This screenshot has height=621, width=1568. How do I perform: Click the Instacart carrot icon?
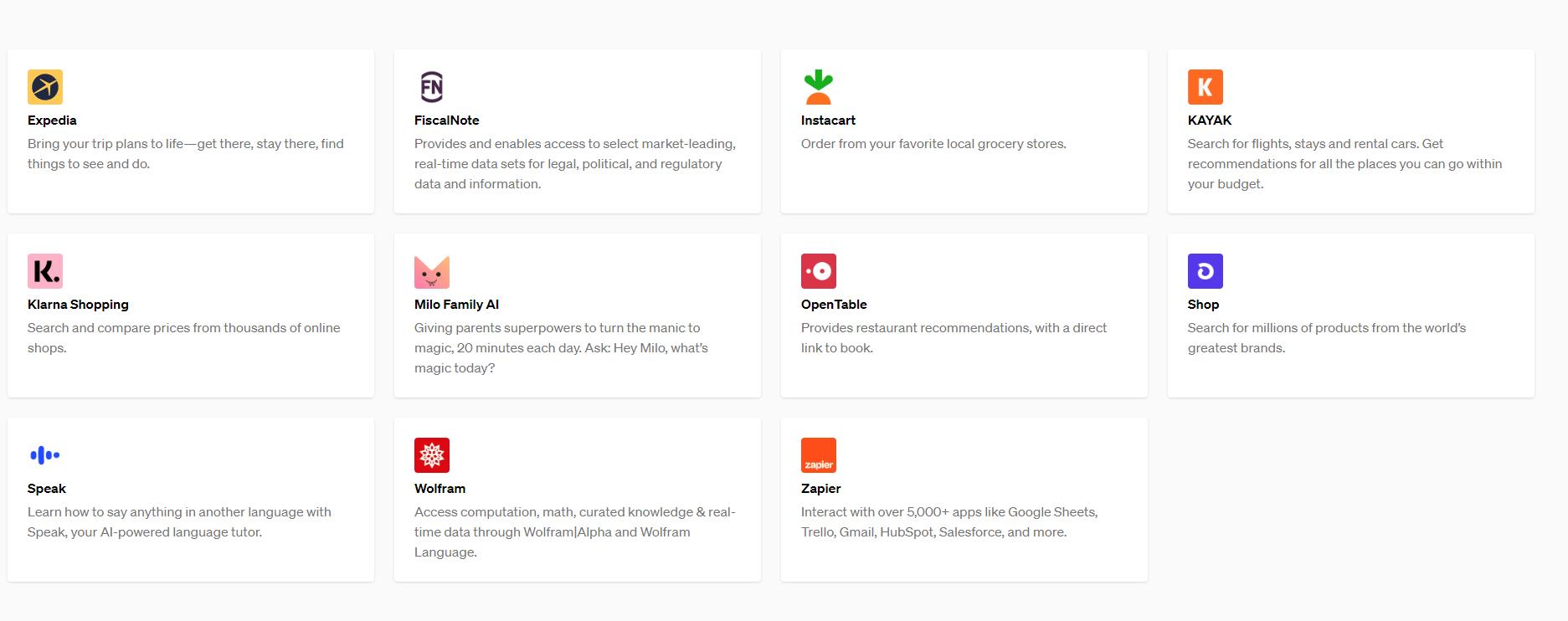819,87
